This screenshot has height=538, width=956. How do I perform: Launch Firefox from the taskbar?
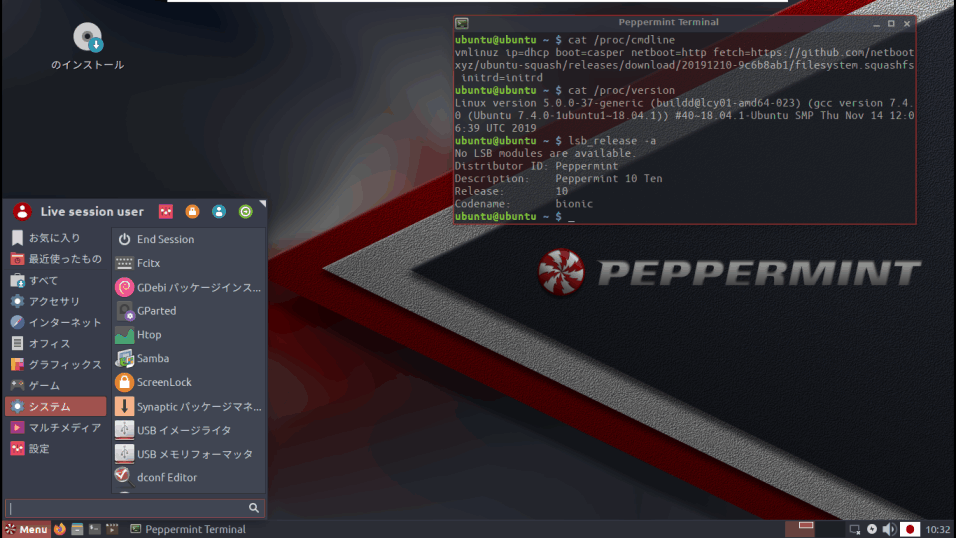(59, 529)
